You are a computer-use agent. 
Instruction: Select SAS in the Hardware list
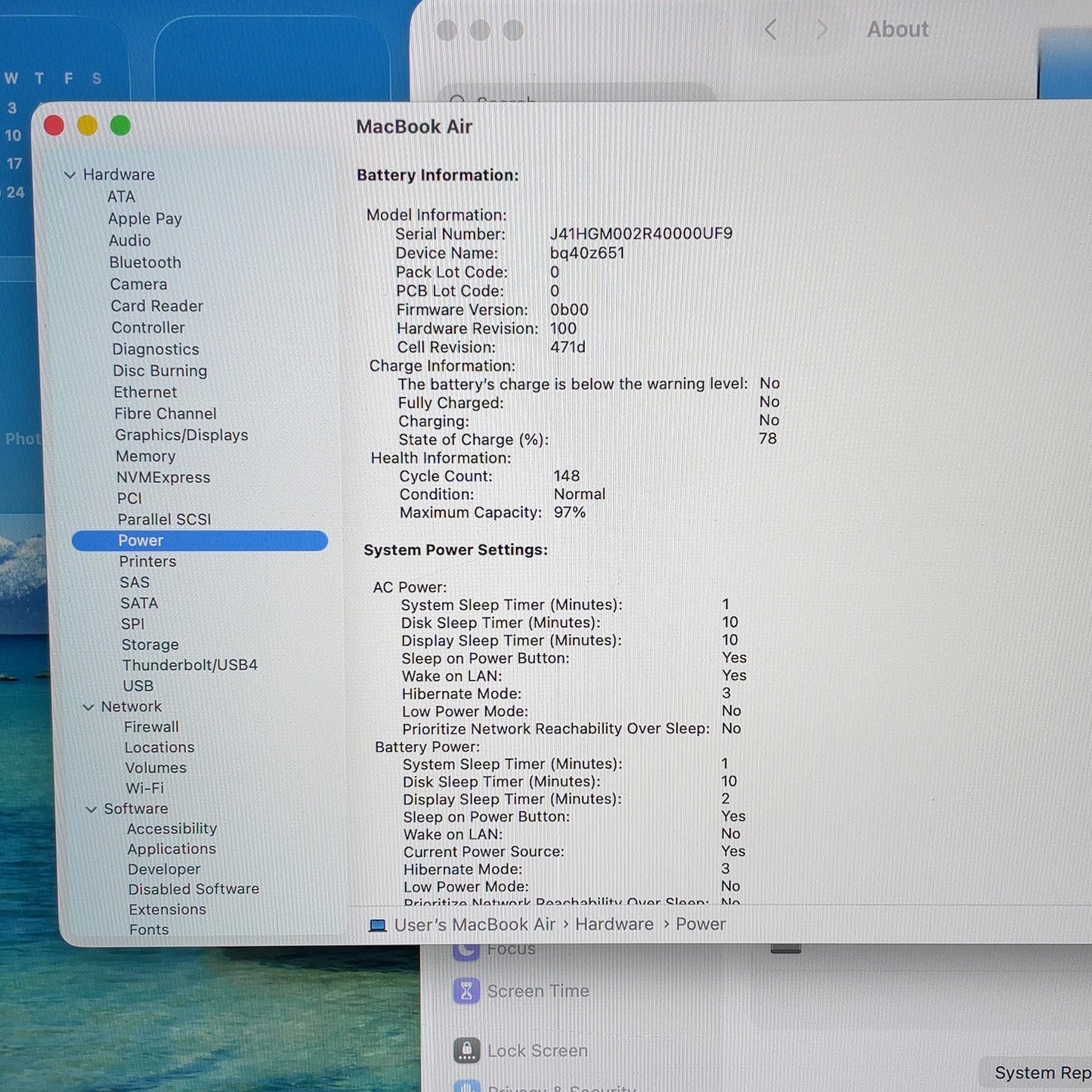pos(135,583)
